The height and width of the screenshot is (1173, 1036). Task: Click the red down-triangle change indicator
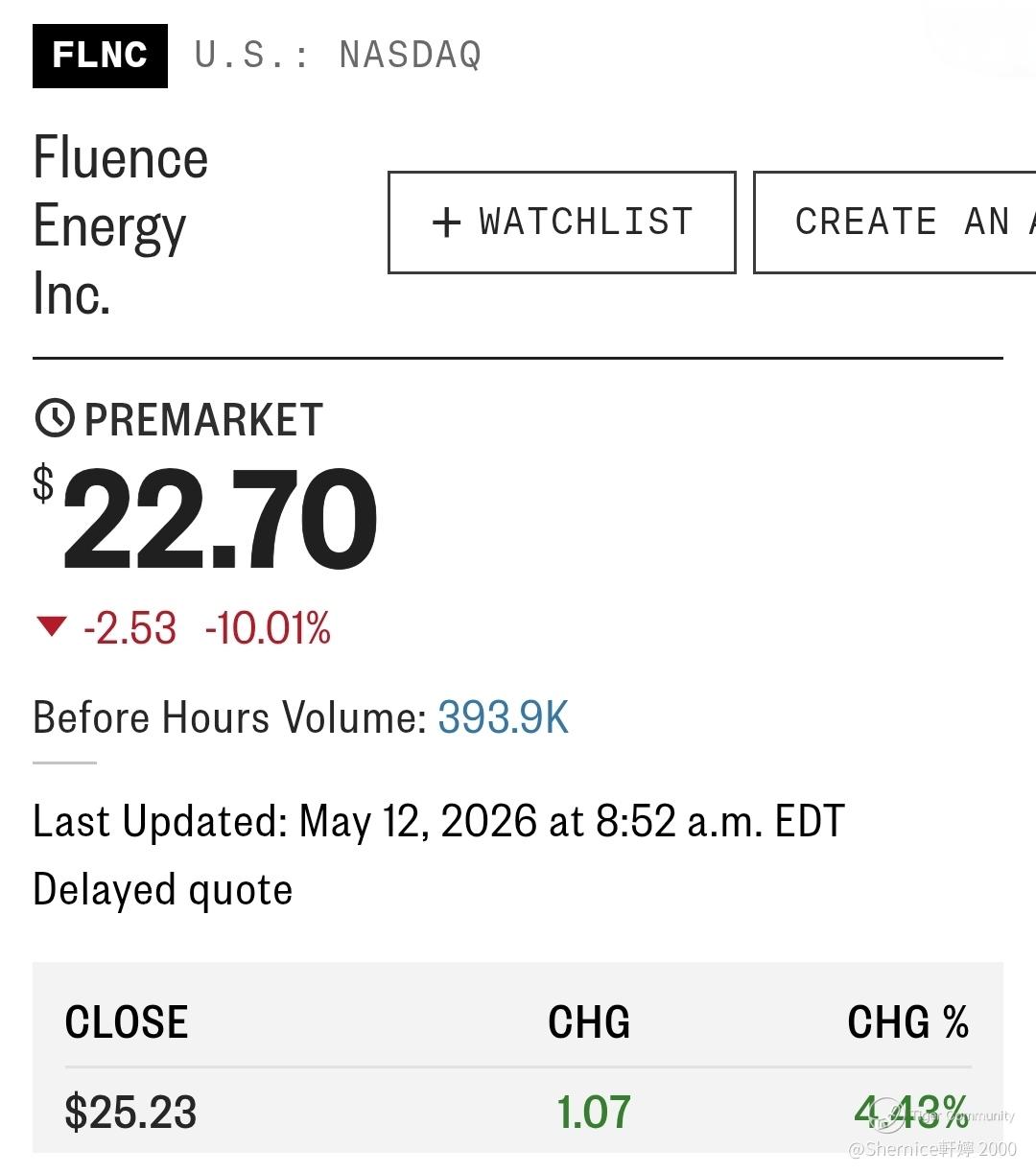coord(51,627)
